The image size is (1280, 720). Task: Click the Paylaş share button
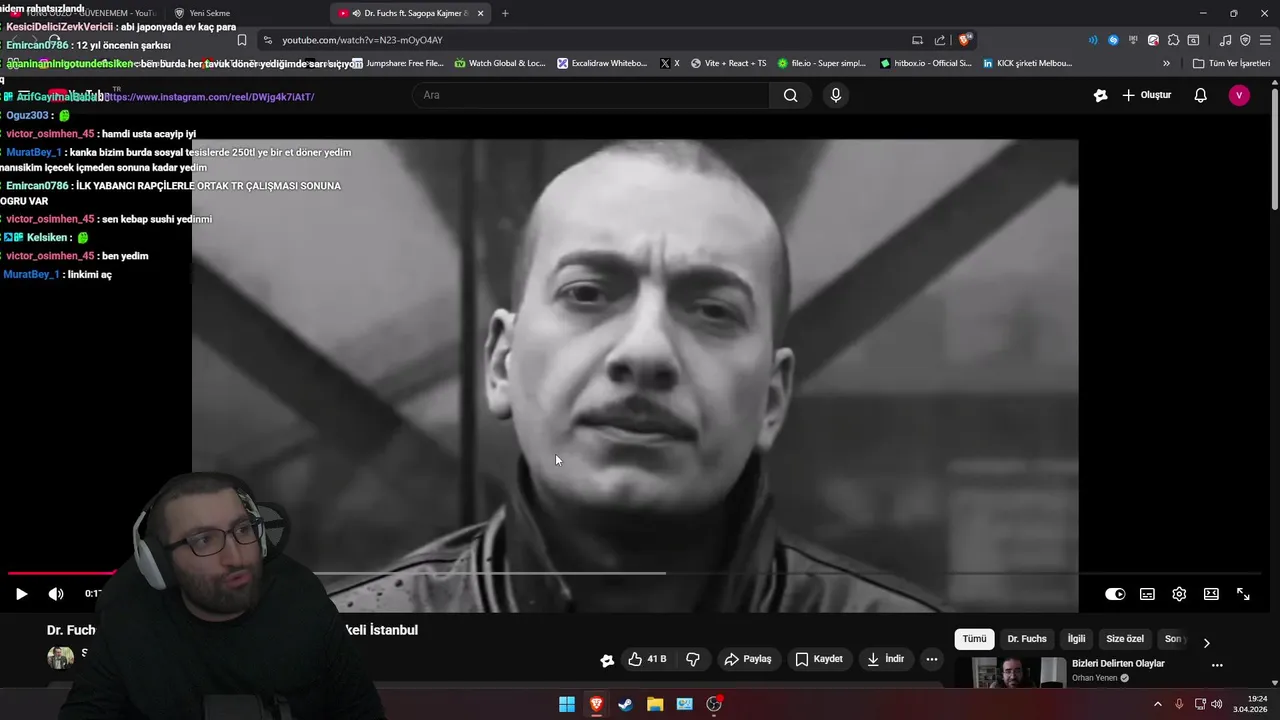748,659
